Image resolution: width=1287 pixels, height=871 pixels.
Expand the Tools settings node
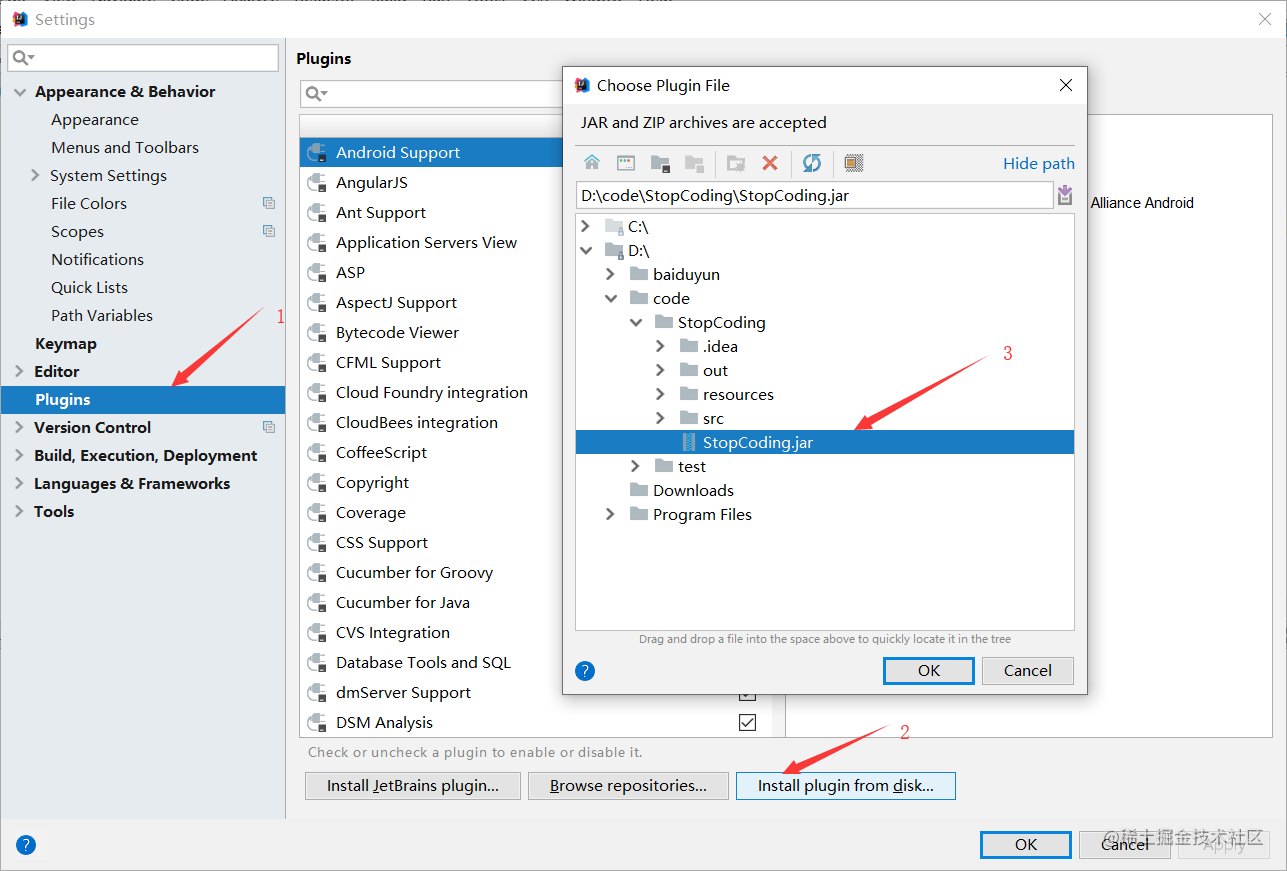coord(21,511)
